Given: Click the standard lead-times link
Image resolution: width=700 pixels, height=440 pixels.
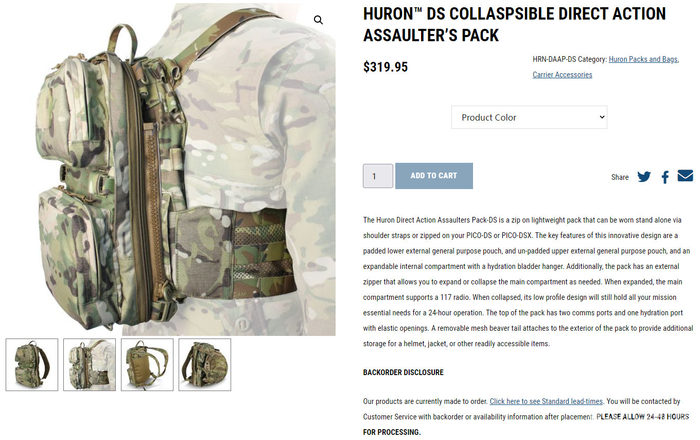Looking at the screenshot, I should coord(546,401).
